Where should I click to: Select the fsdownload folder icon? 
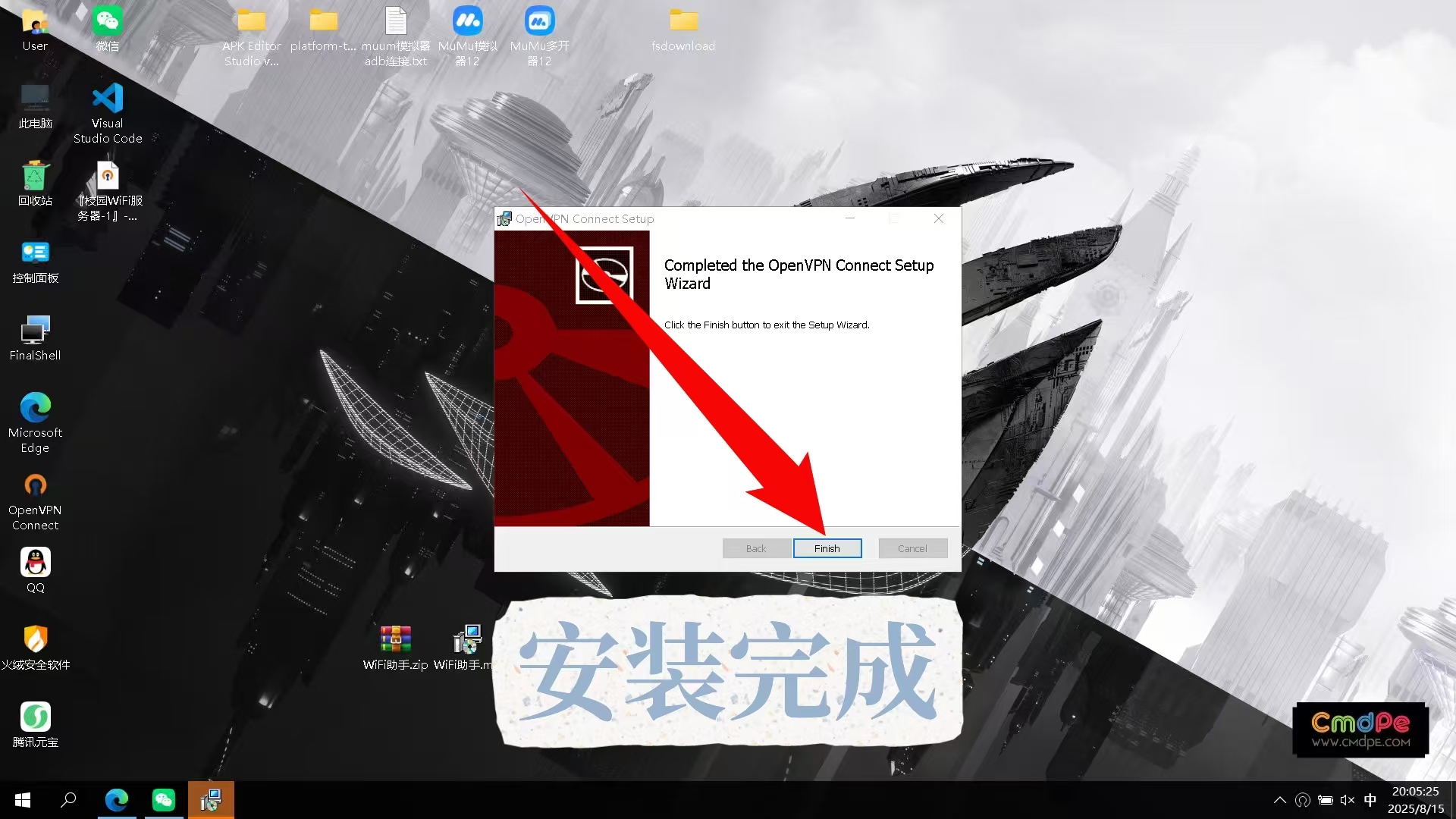click(683, 30)
